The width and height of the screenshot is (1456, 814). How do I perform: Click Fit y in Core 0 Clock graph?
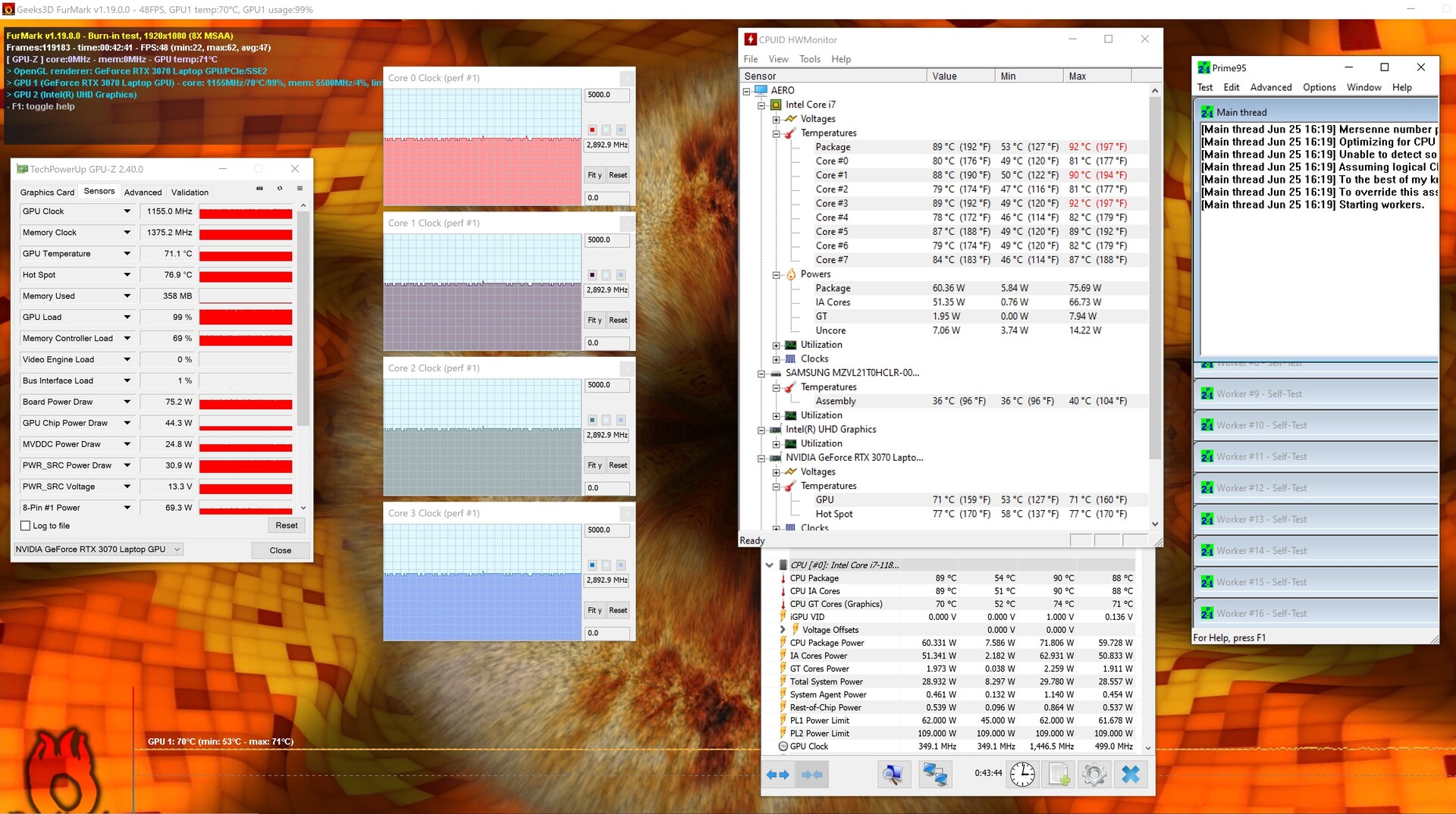(x=595, y=175)
